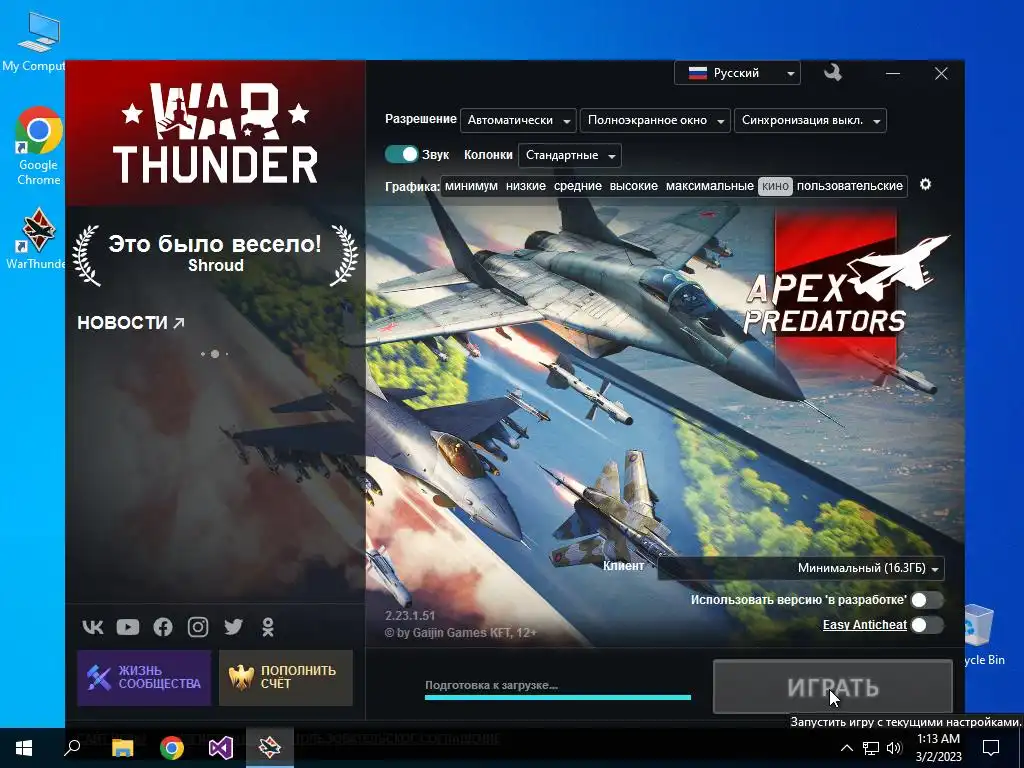Open the Easy Anticheat link text

click(x=865, y=625)
